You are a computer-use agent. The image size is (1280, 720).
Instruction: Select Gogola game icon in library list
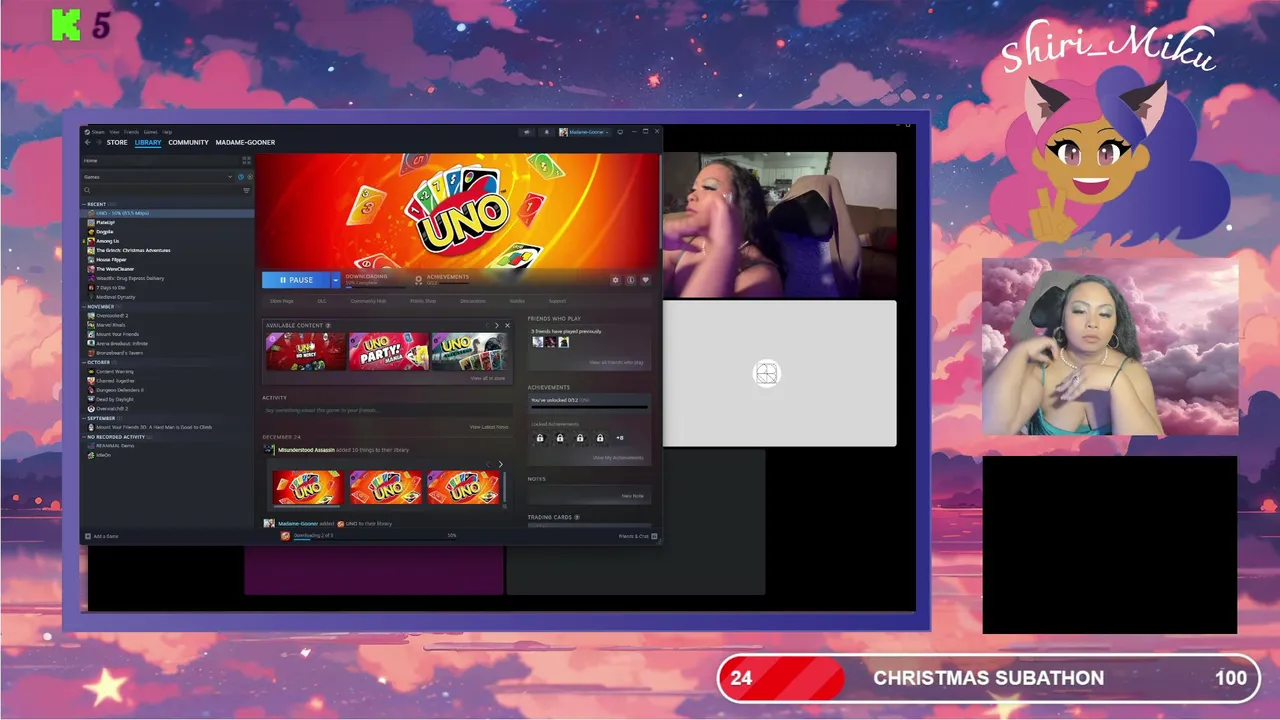91,231
